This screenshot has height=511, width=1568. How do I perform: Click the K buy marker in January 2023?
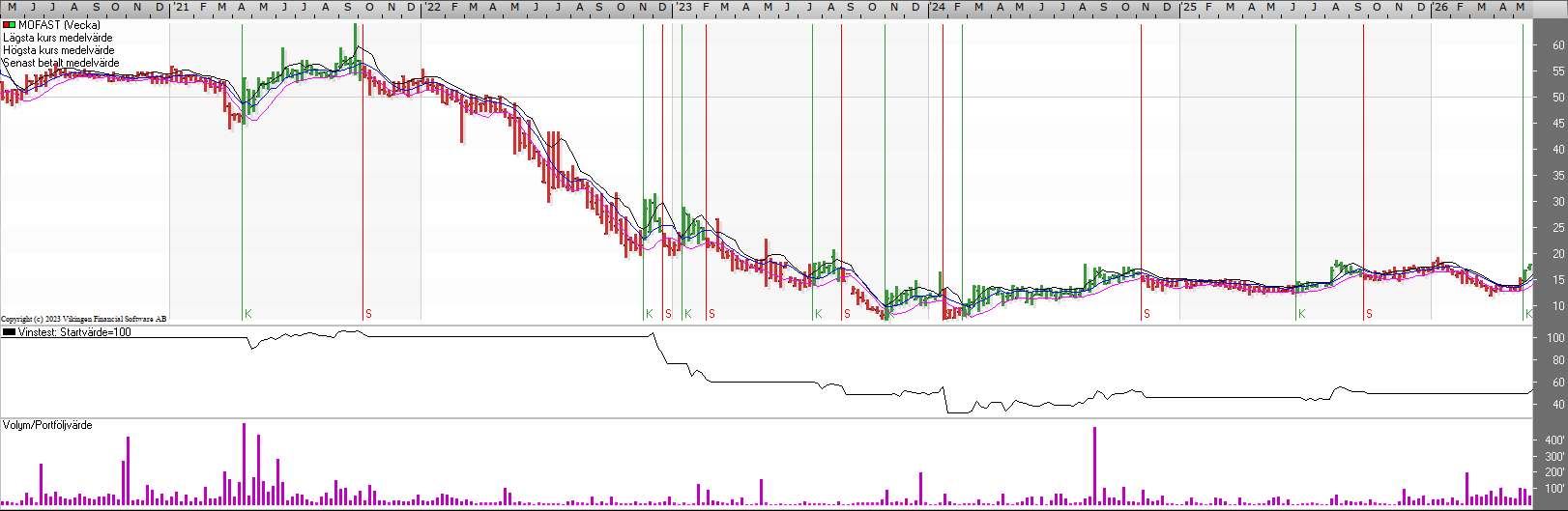(x=688, y=314)
